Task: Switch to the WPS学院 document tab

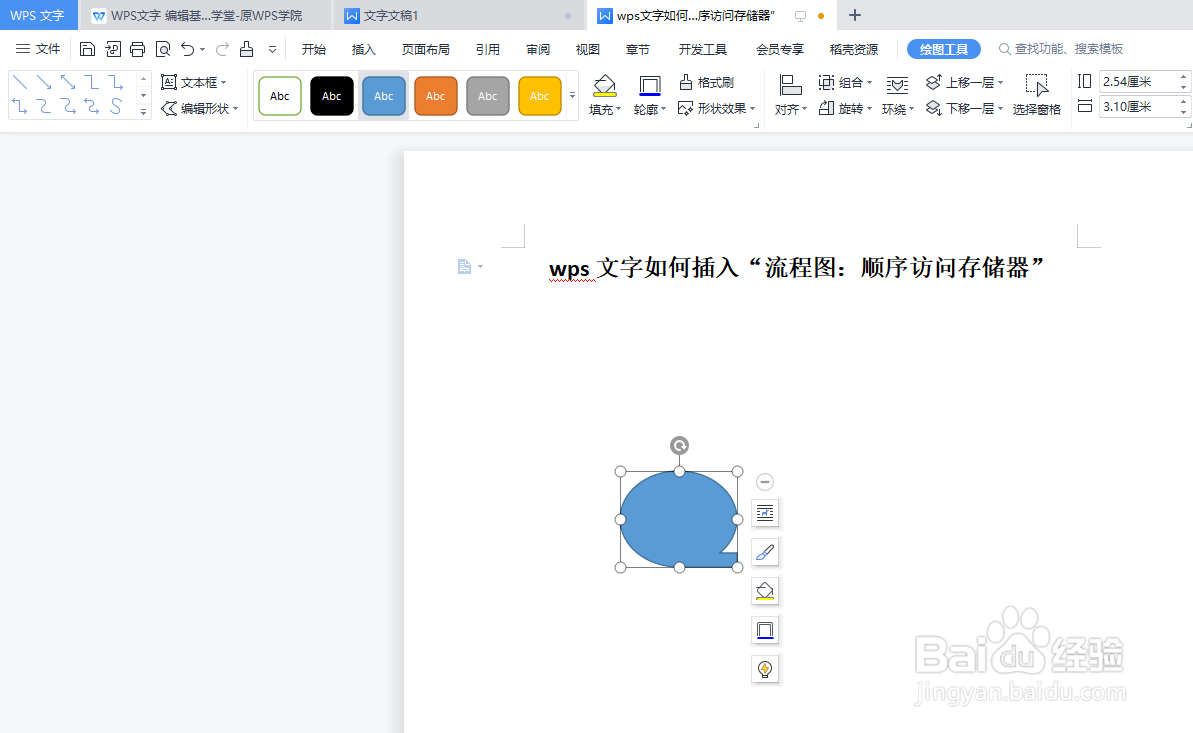Action: [205, 15]
